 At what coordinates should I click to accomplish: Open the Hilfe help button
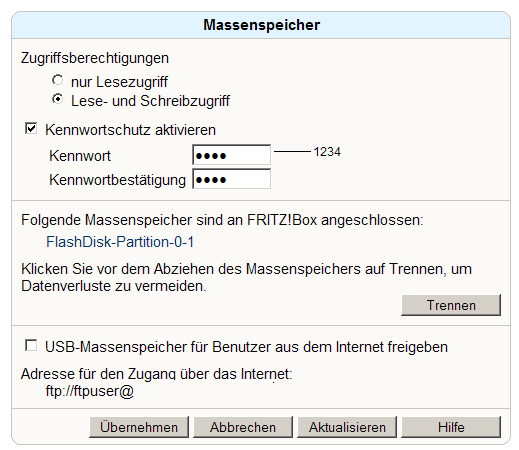[451, 427]
